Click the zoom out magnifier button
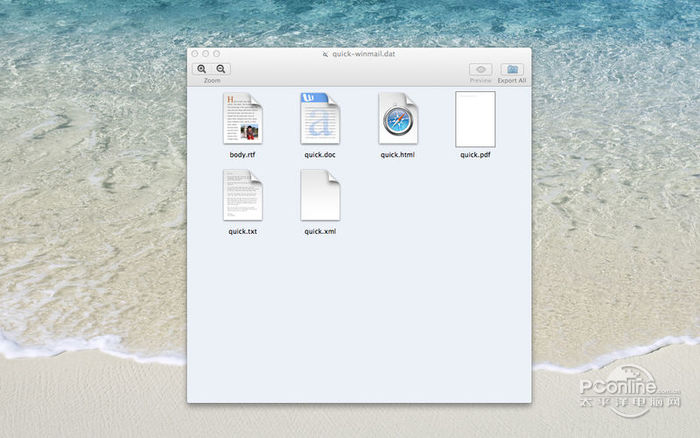 click(x=222, y=69)
